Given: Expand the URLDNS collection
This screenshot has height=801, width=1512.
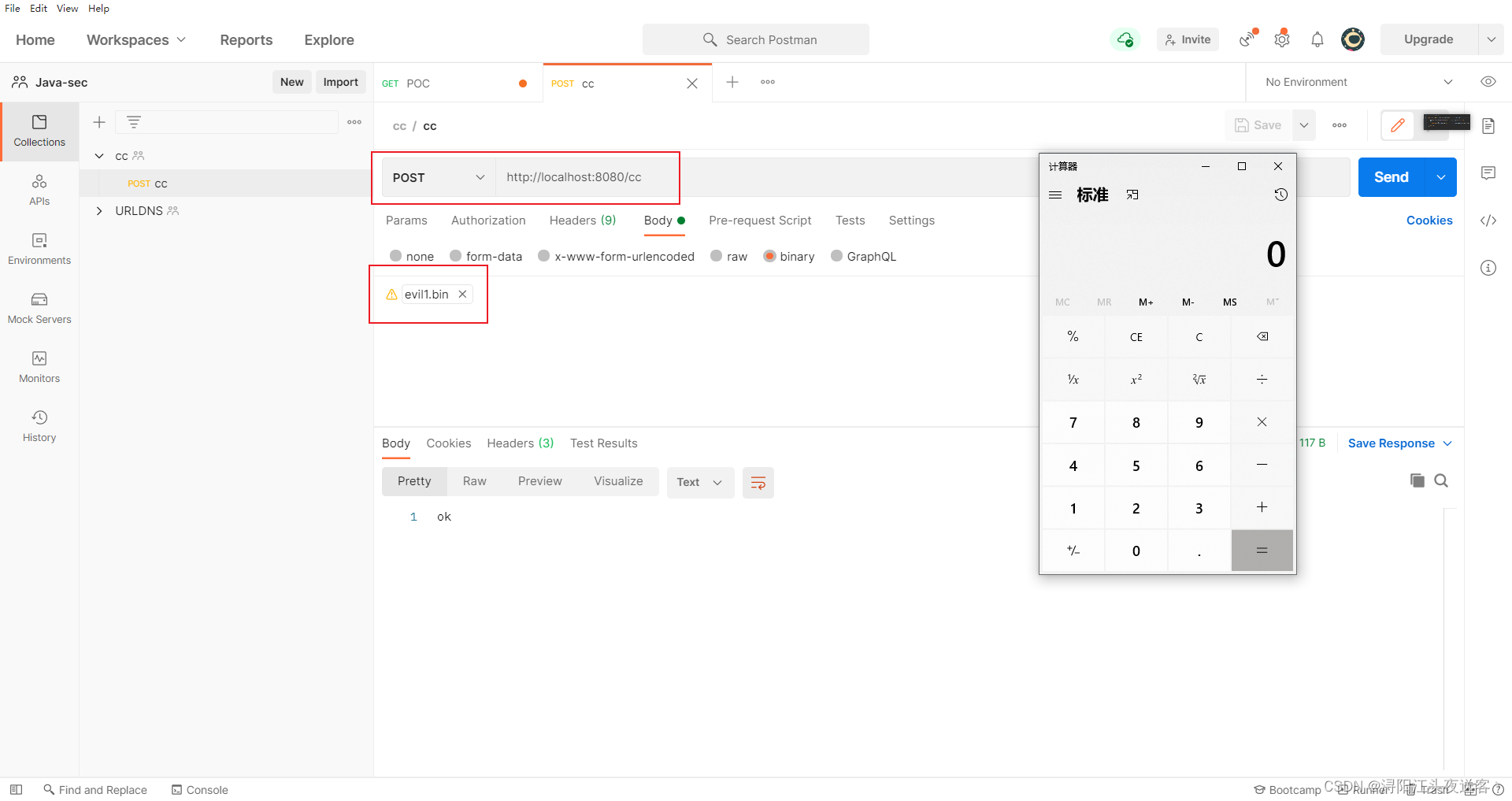Looking at the screenshot, I should [99, 211].
